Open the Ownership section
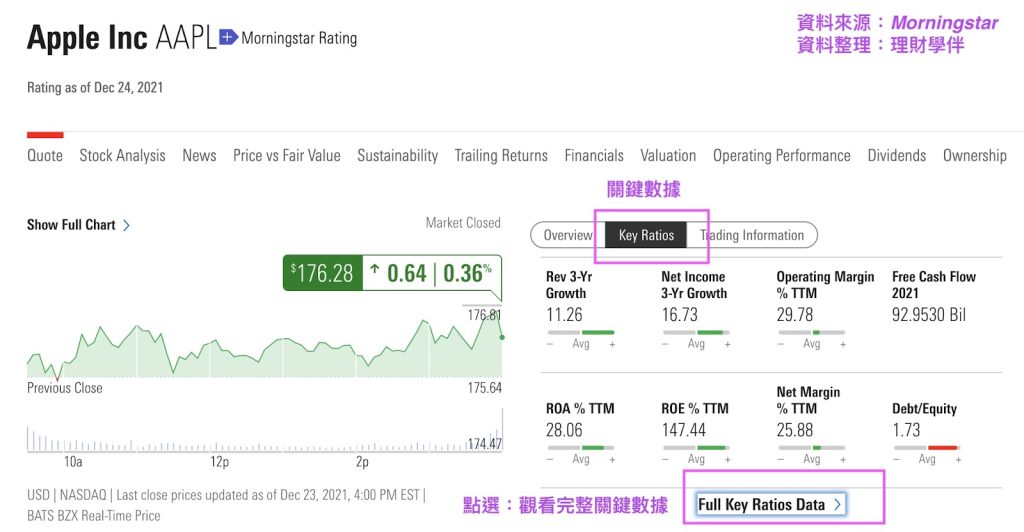 tap(974, 155)
